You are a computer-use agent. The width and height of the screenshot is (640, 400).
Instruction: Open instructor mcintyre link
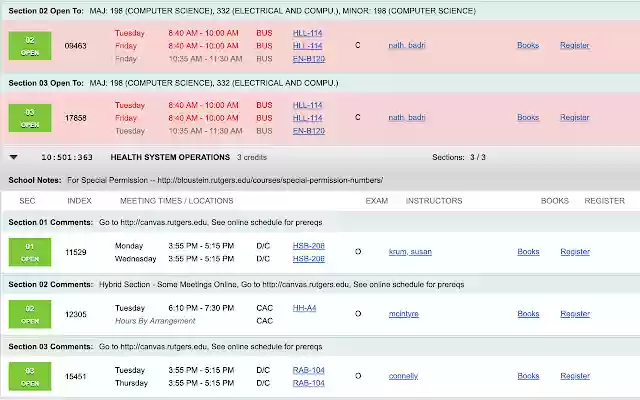tap(404, 314)
